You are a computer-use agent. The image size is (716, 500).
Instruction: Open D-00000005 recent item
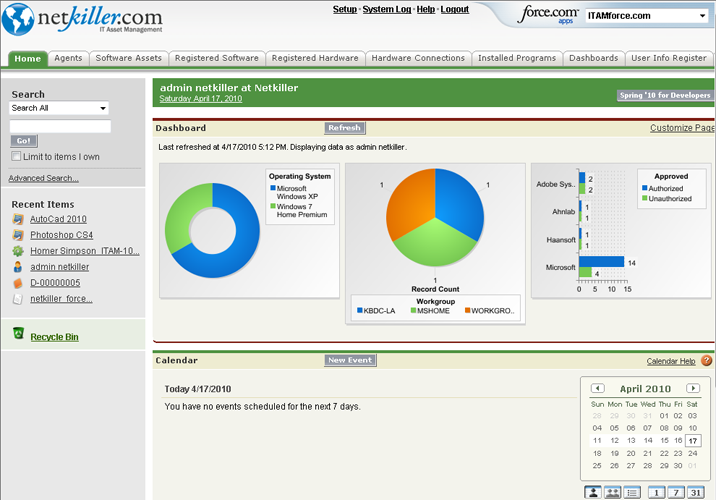(55, 283)
